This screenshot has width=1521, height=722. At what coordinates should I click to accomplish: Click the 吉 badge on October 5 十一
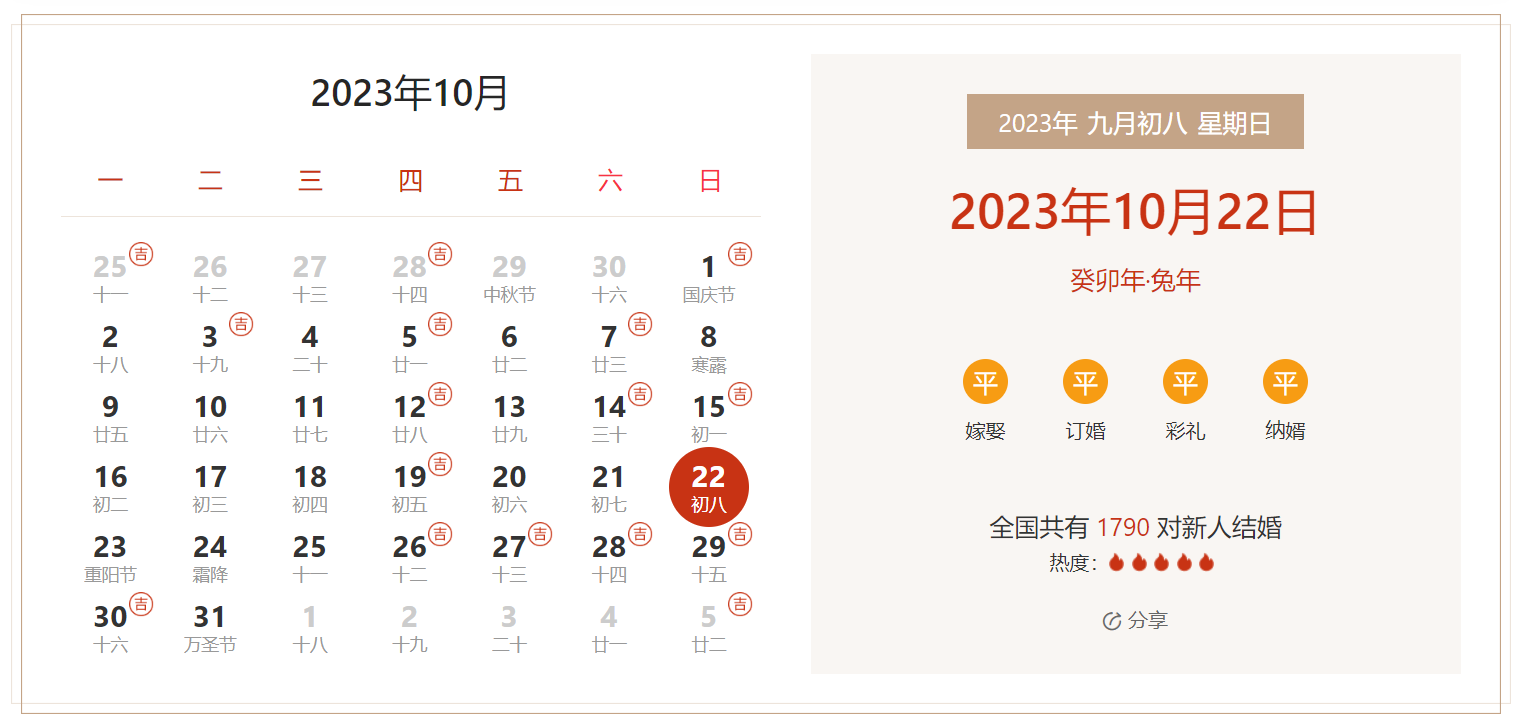coord(440,324)
